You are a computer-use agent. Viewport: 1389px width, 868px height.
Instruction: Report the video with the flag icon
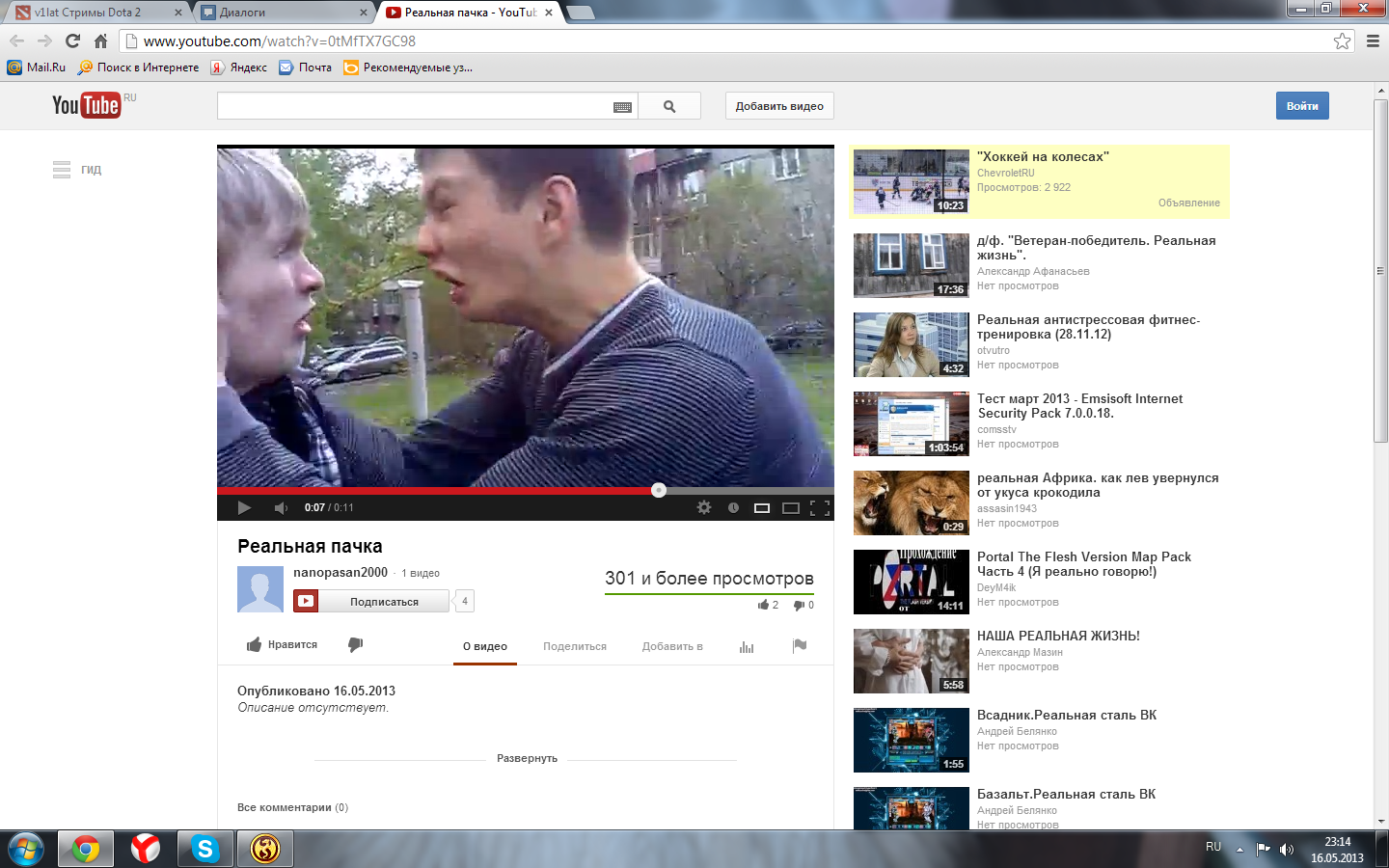[x=800, y=646]
